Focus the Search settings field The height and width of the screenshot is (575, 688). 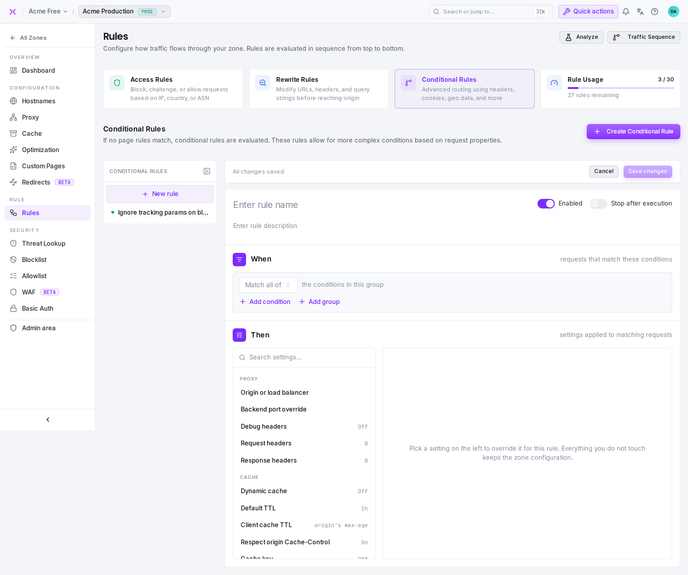[x=305, y=357]
